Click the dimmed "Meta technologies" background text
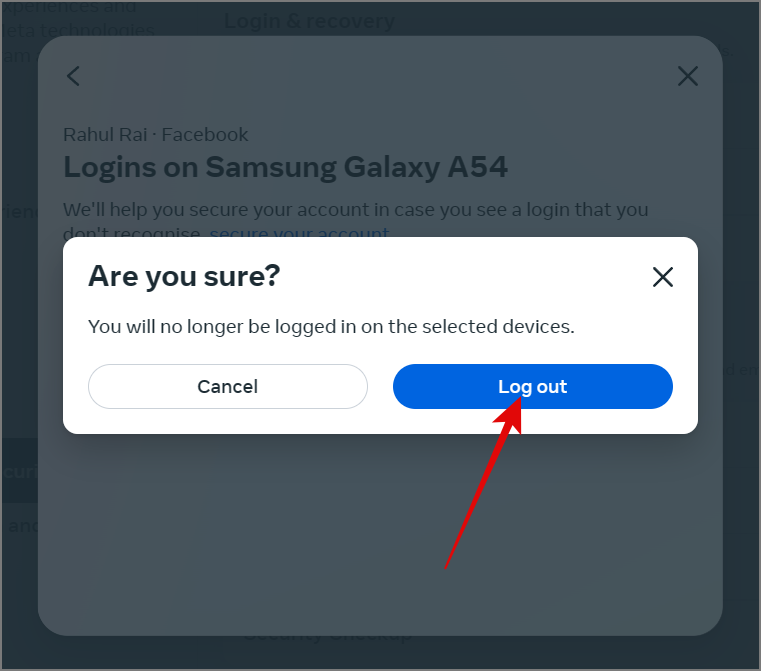This screenshot has height=671, width=761. tap(77, 31)
